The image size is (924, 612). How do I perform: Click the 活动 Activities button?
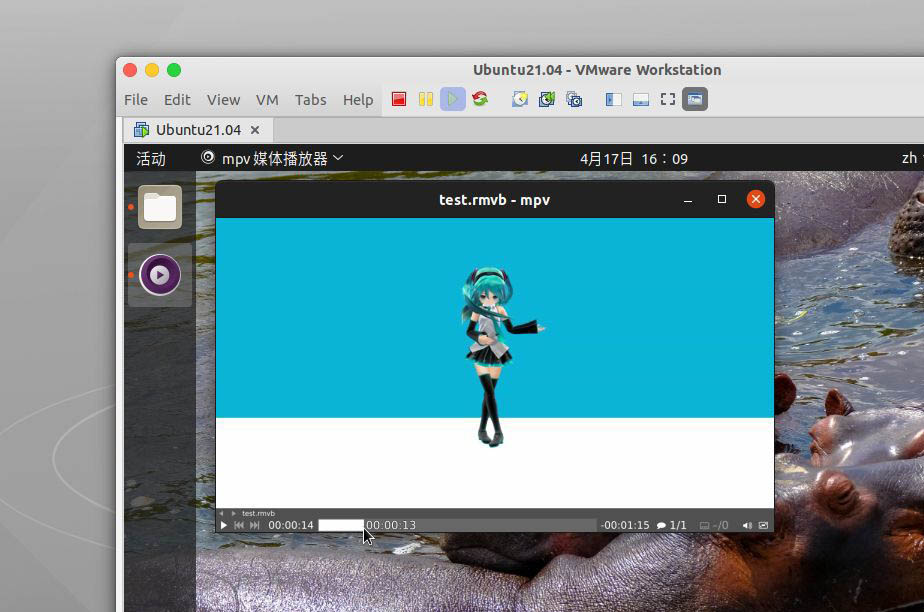151,158
